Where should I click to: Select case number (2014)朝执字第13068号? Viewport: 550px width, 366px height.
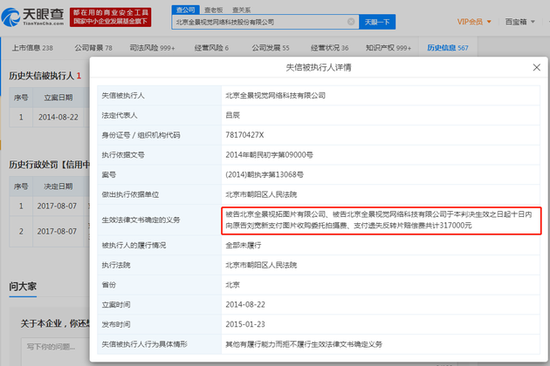[264, 175]
